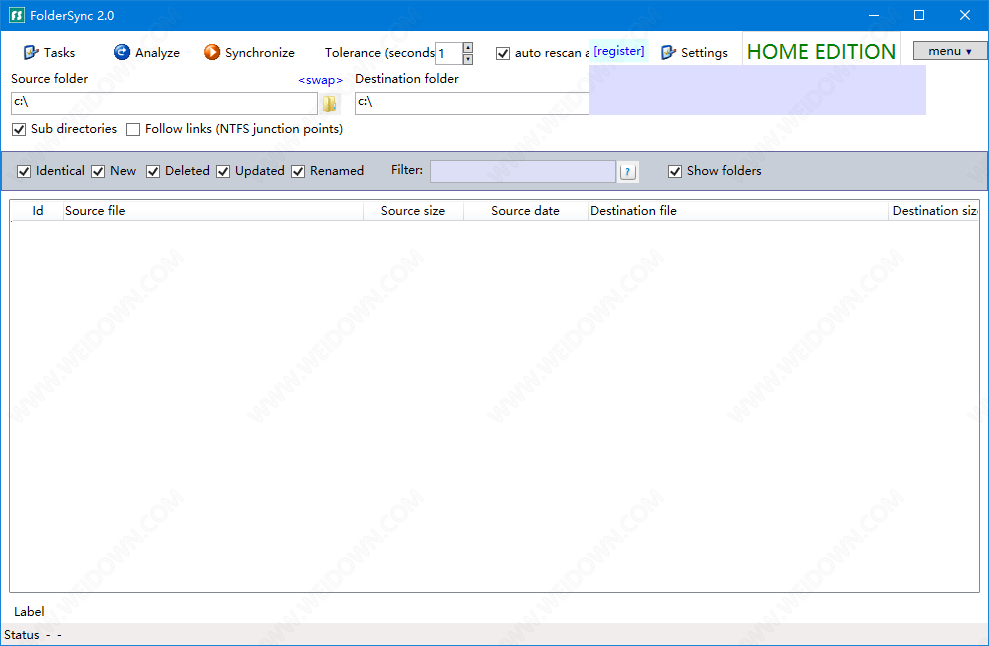Browse for source folder using folder icon
Image resolution: width=989 pixels, height=646 pixels.
pyautogui.click(x=329, y=103)
